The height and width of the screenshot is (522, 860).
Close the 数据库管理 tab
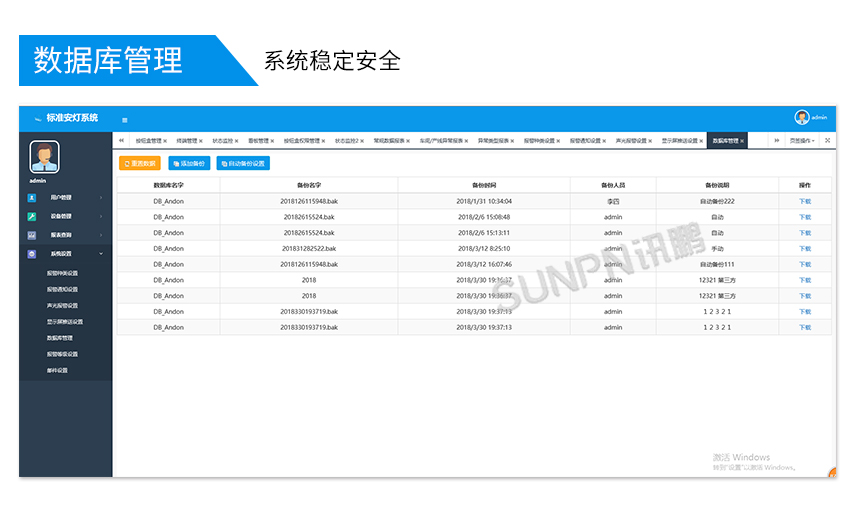pyautogui.click(x=742, y=141)
